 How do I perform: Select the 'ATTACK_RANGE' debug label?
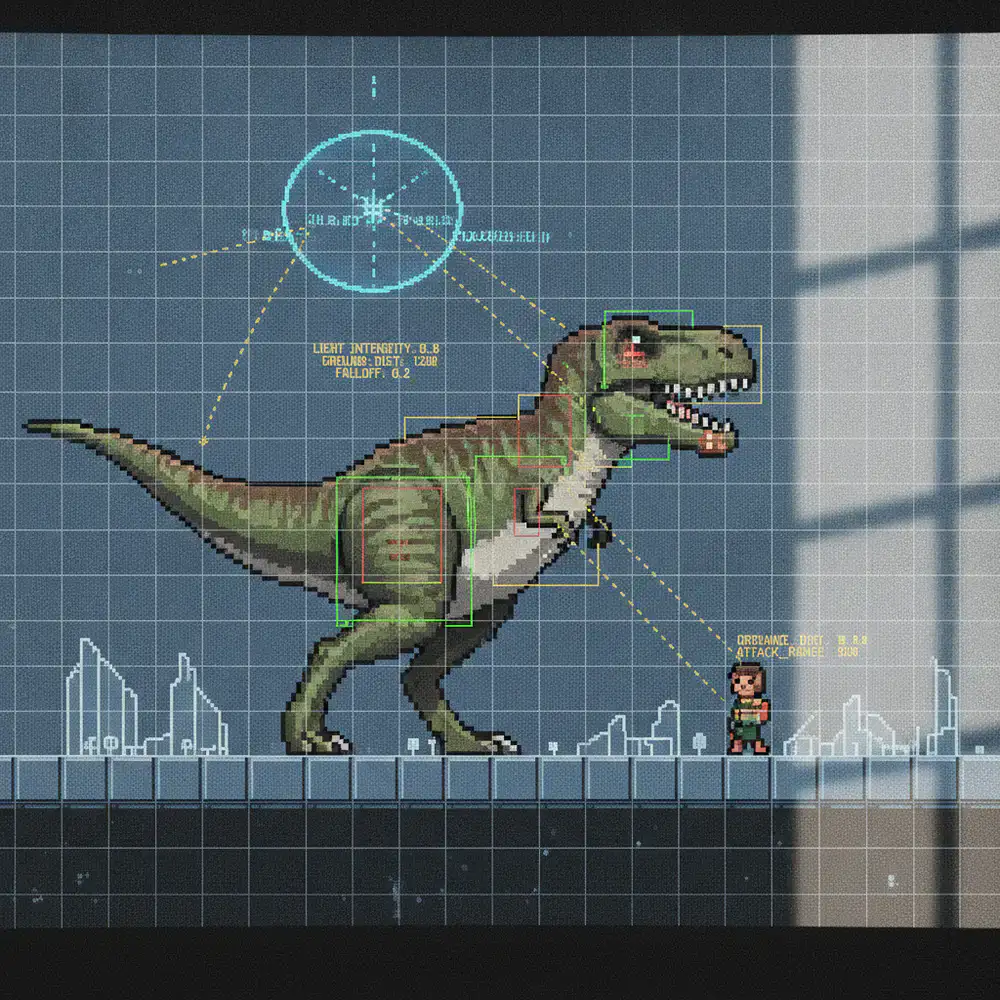click(x=797, y=652)
